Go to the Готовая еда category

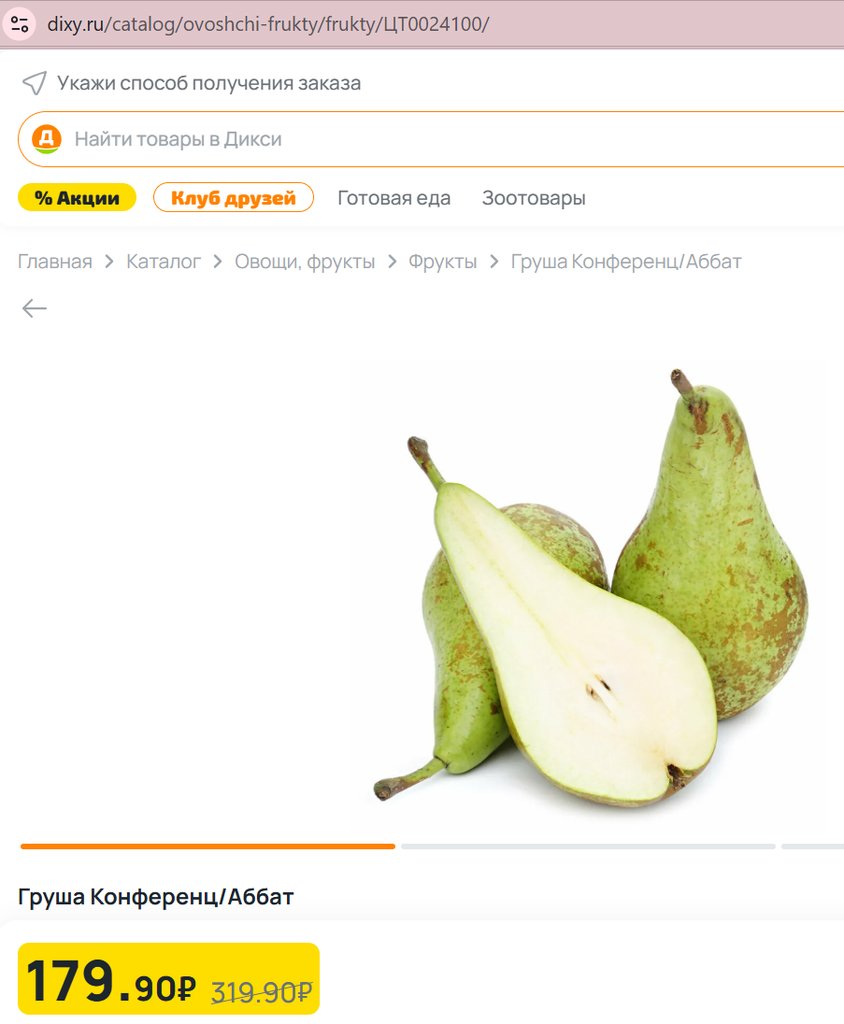click(x=394, y=198)
